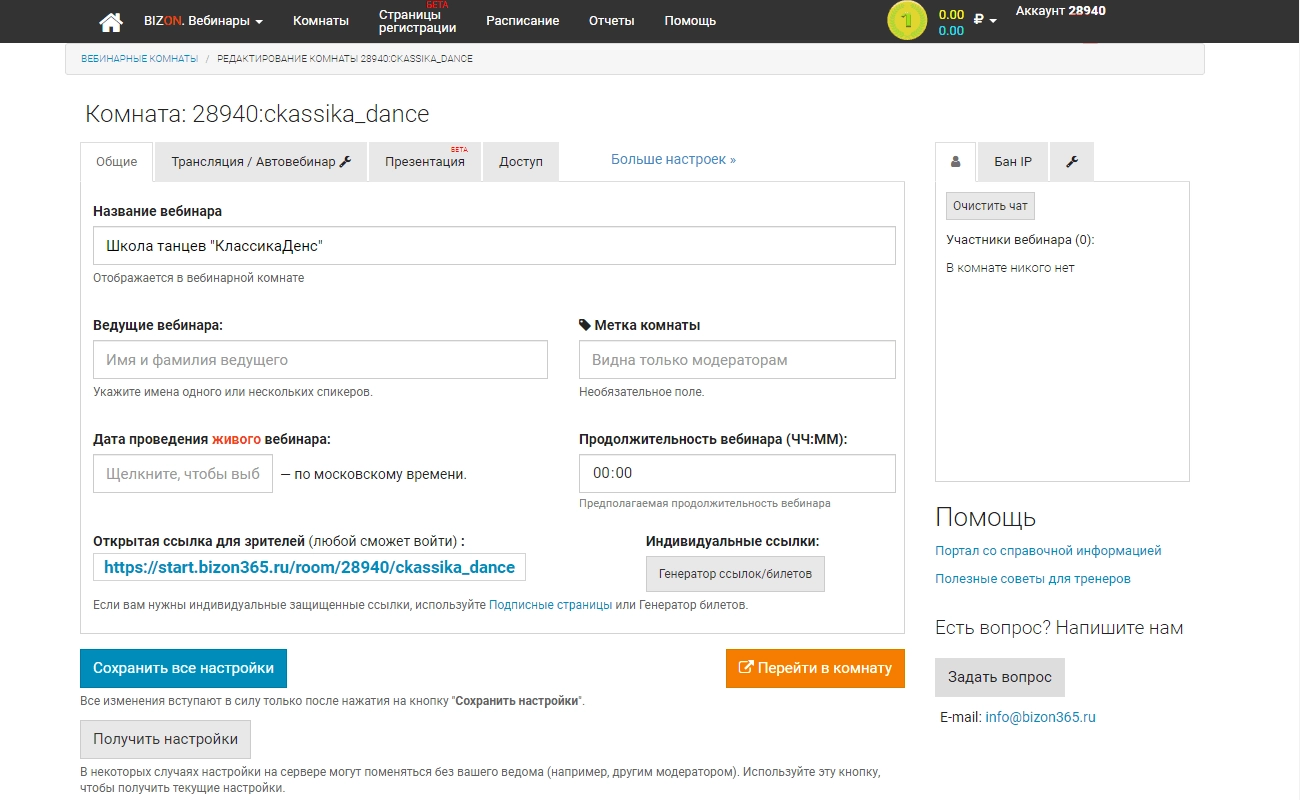Select the Доступ tab

click(521, 162)
